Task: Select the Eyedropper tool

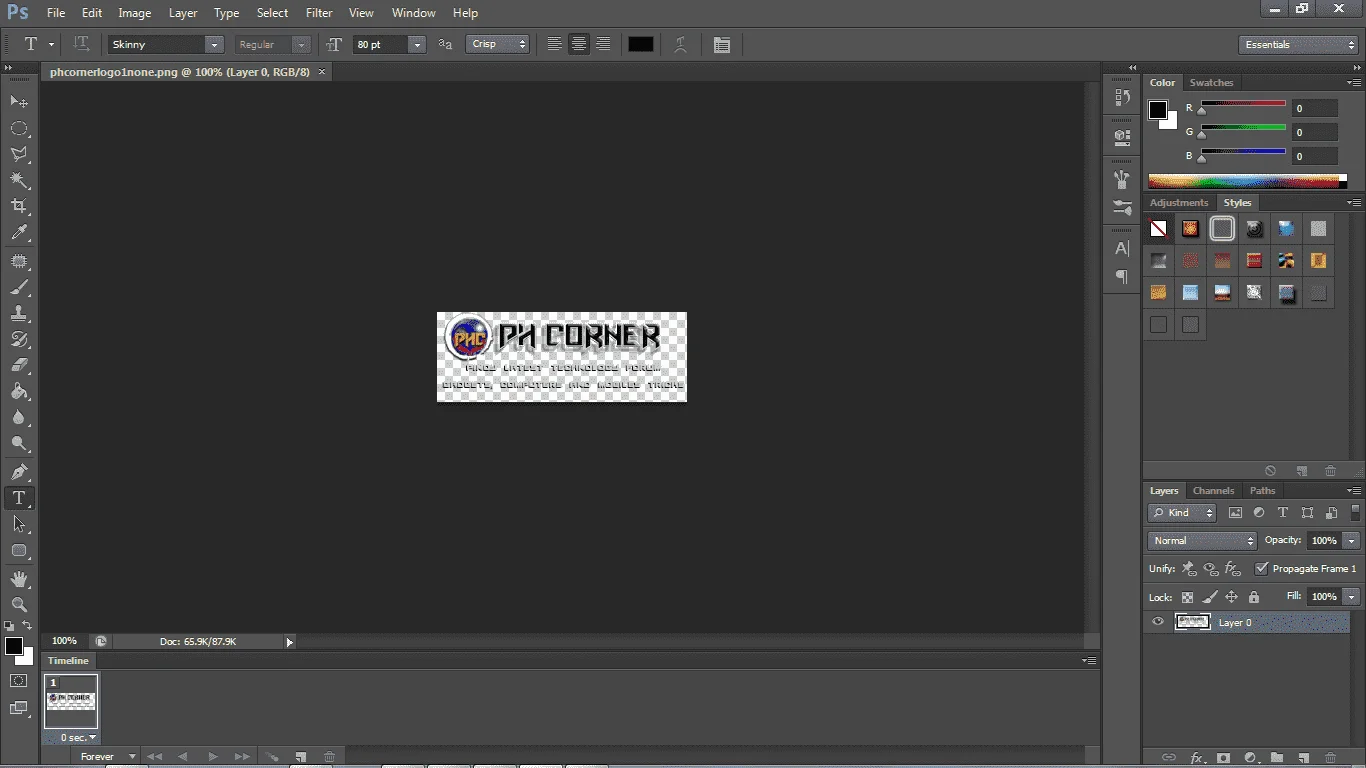Action: [x=19, y=232]
